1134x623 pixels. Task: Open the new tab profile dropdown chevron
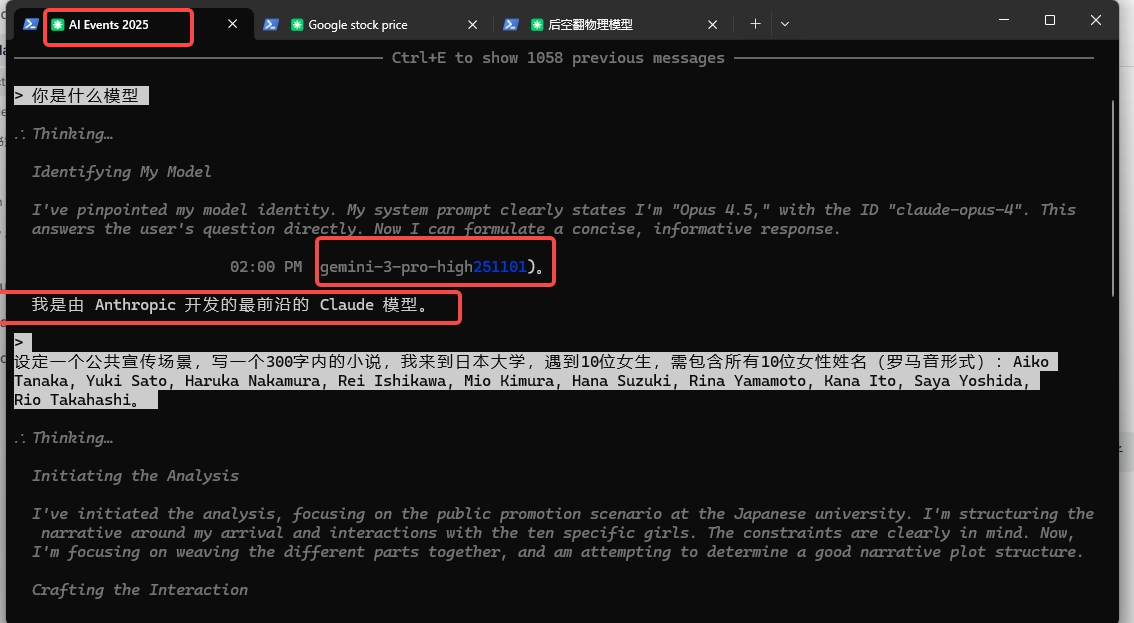785,23
